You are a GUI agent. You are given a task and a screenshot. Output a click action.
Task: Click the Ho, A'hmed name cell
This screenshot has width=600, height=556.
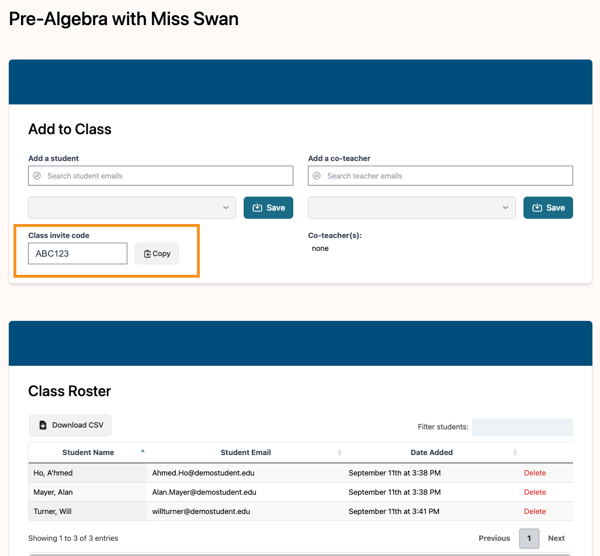(x=88, y=473)
